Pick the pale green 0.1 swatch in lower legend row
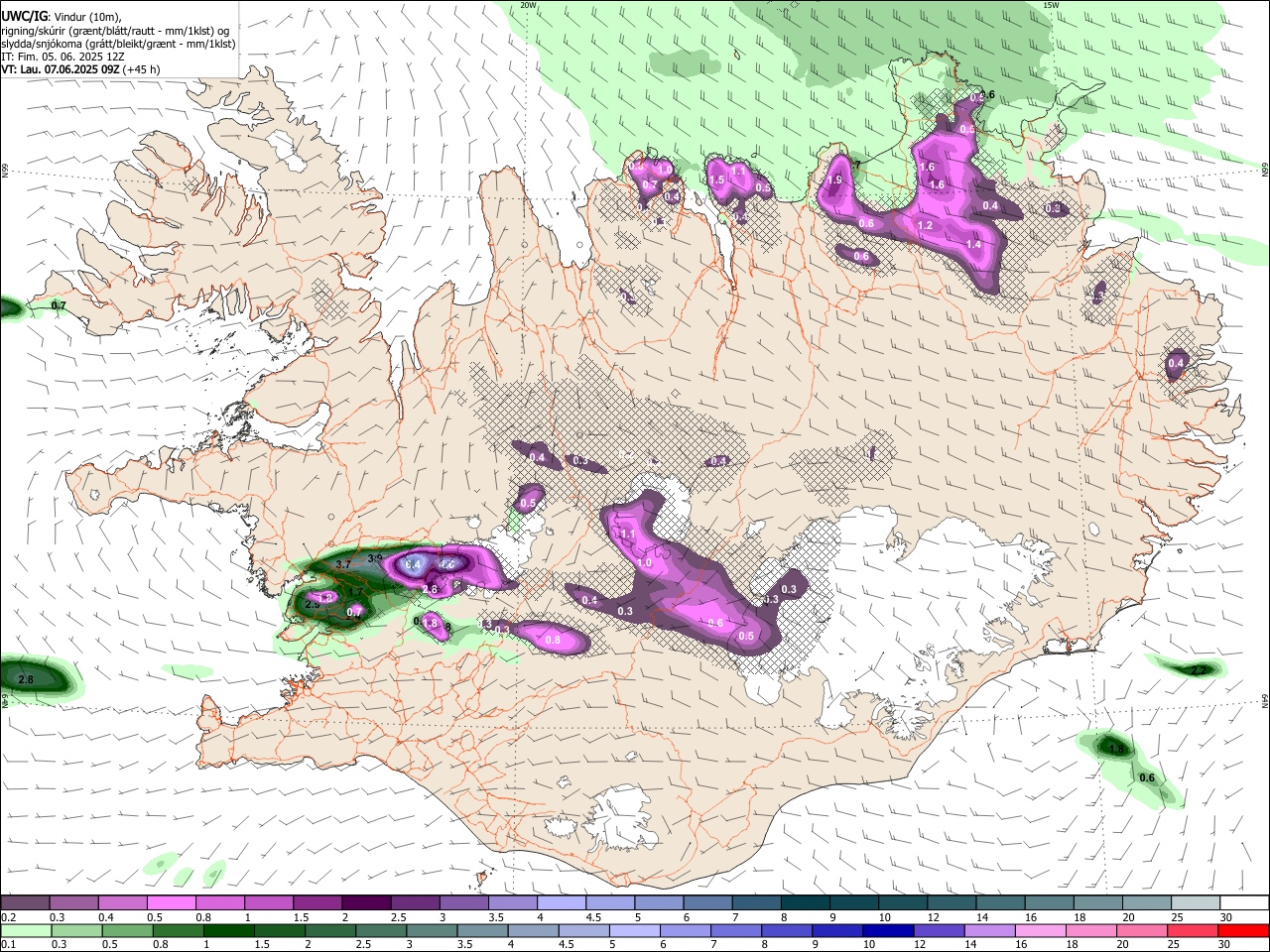The height and width of the screenshot is (952, 1270). 24,930
